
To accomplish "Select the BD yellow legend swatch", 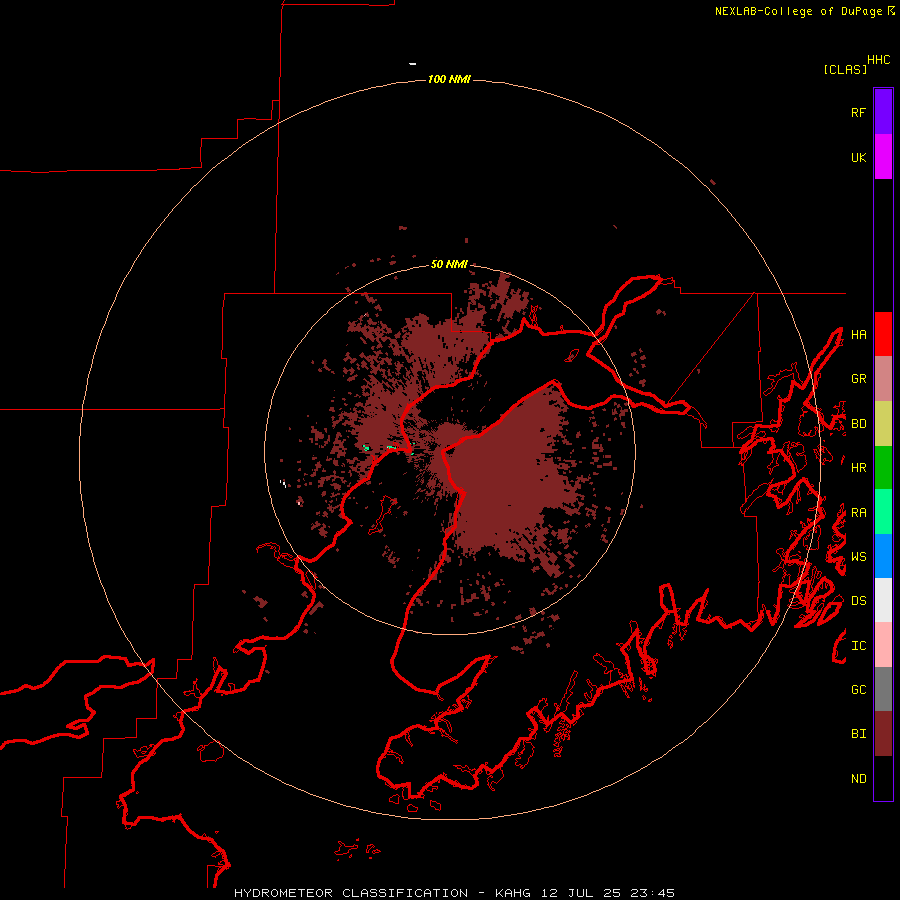I will [x=883, y=424].
